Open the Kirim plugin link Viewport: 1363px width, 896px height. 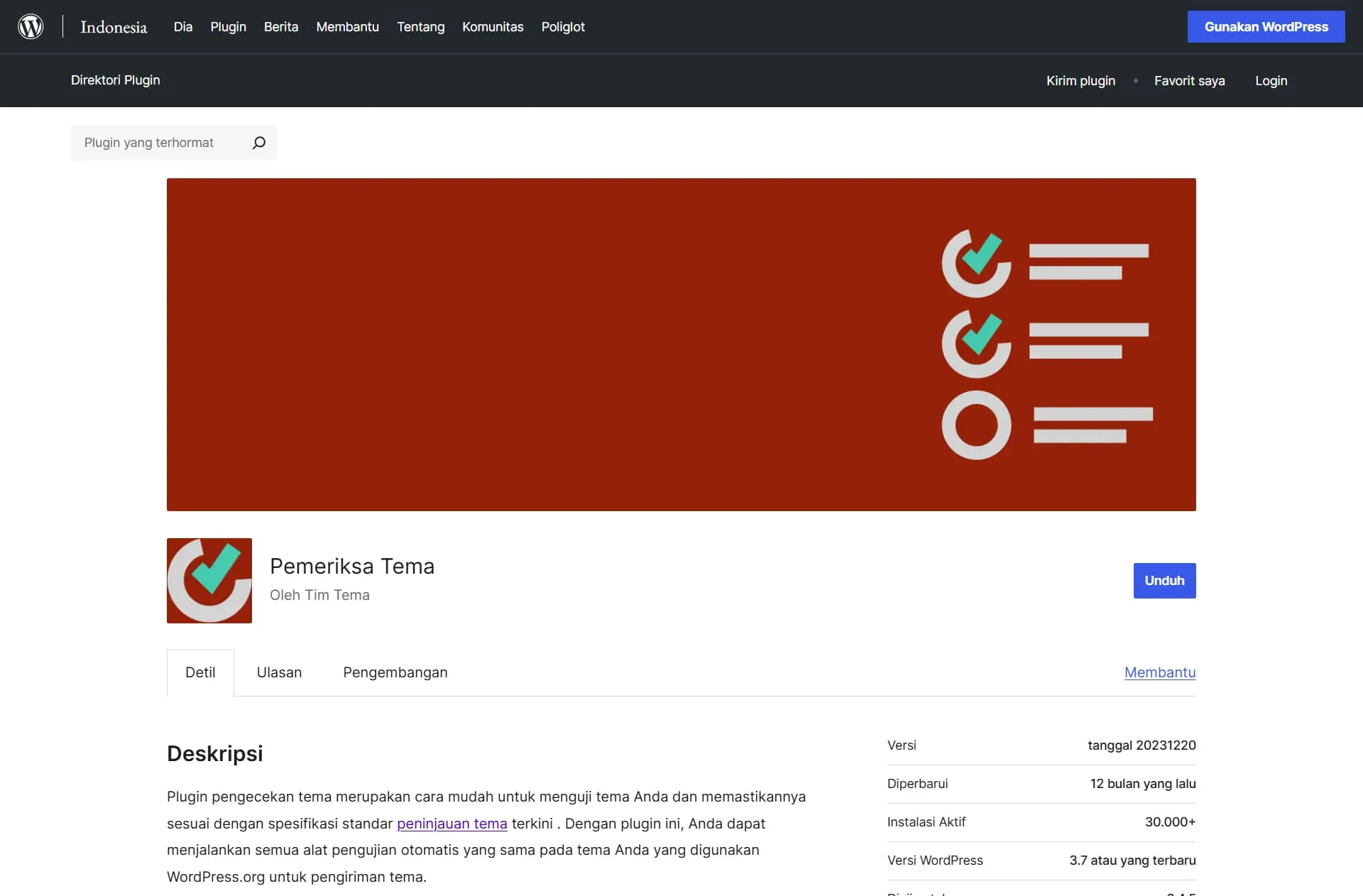pos(1080,81)
